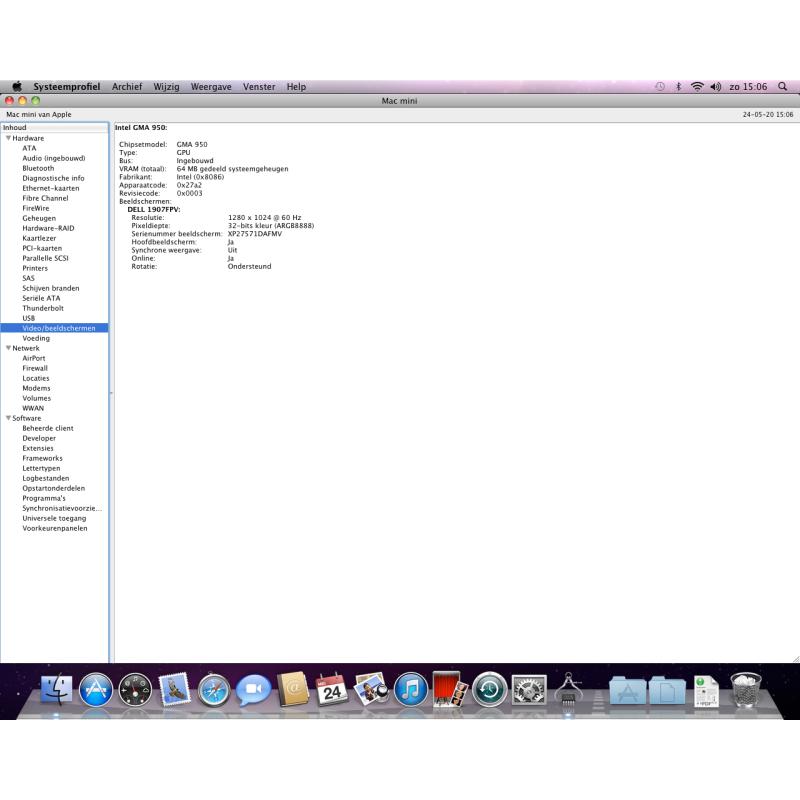
Task: Open Time Machine menu bar icon
Action: click(x=660, y=87)
